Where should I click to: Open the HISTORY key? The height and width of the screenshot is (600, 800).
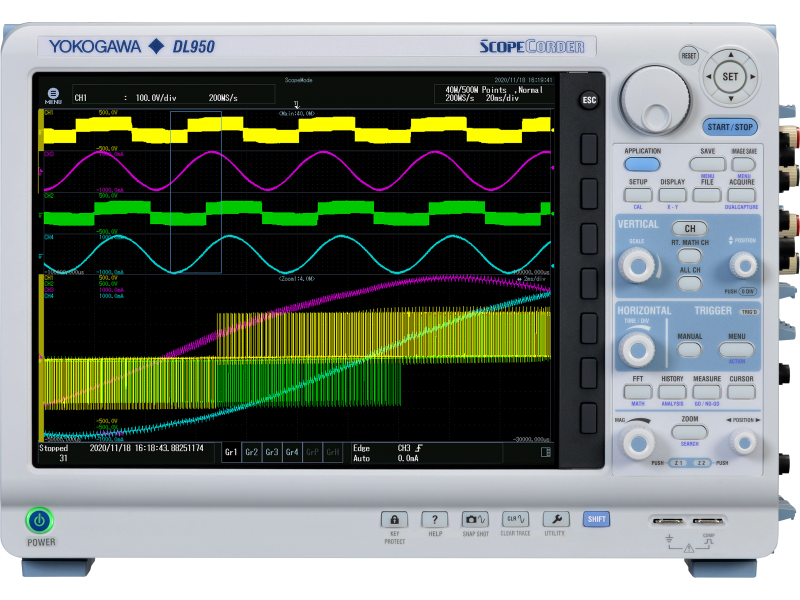[x=672, y=392]
